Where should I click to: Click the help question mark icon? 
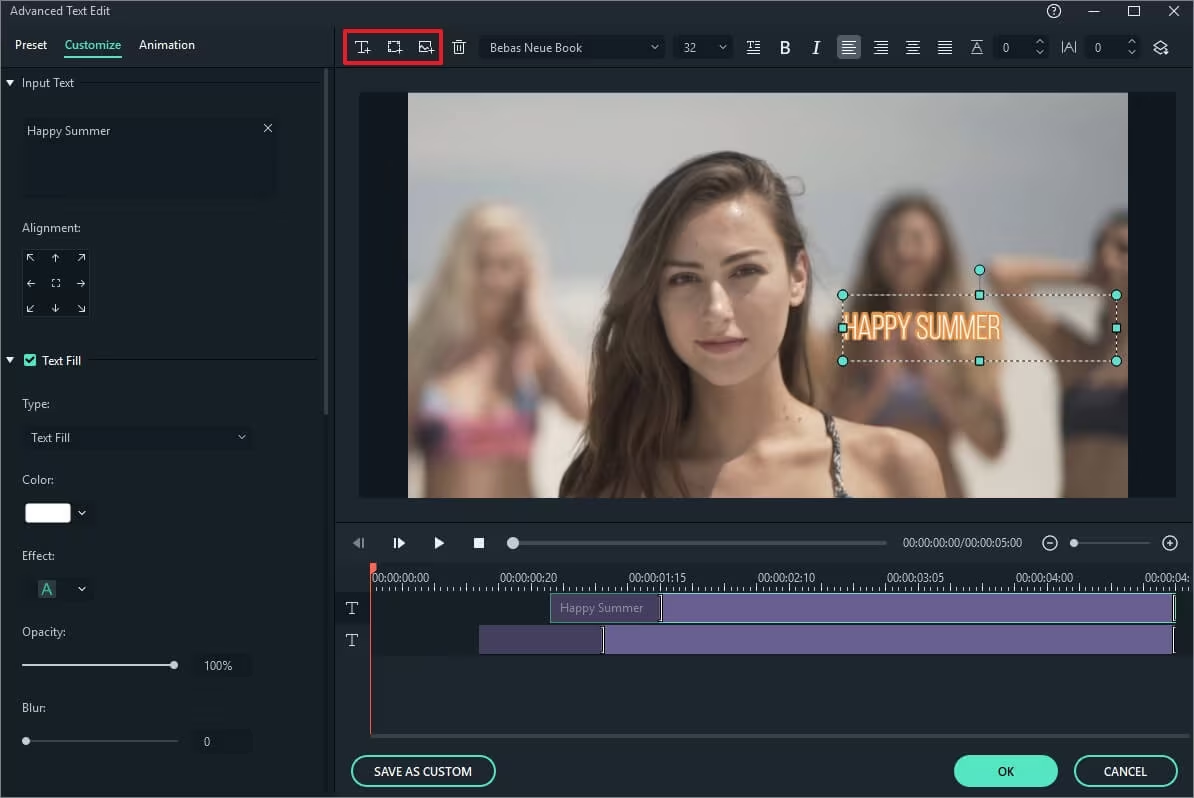coord(1053,11)
